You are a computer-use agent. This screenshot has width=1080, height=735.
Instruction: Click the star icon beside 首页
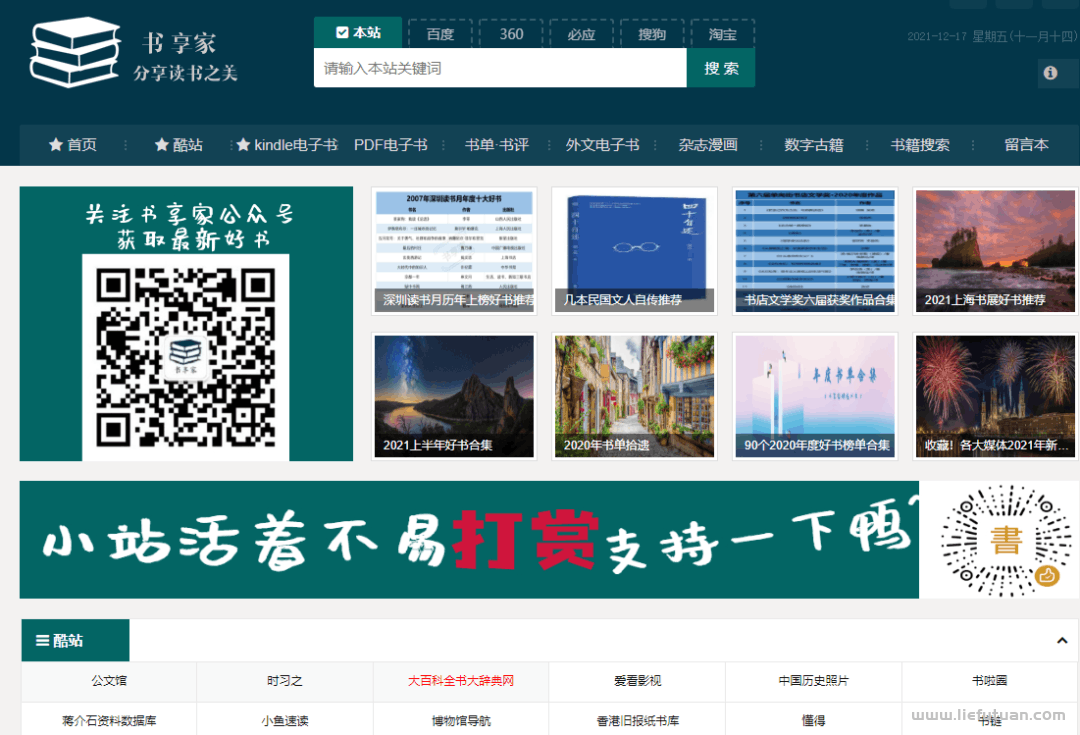pos(55,144)
